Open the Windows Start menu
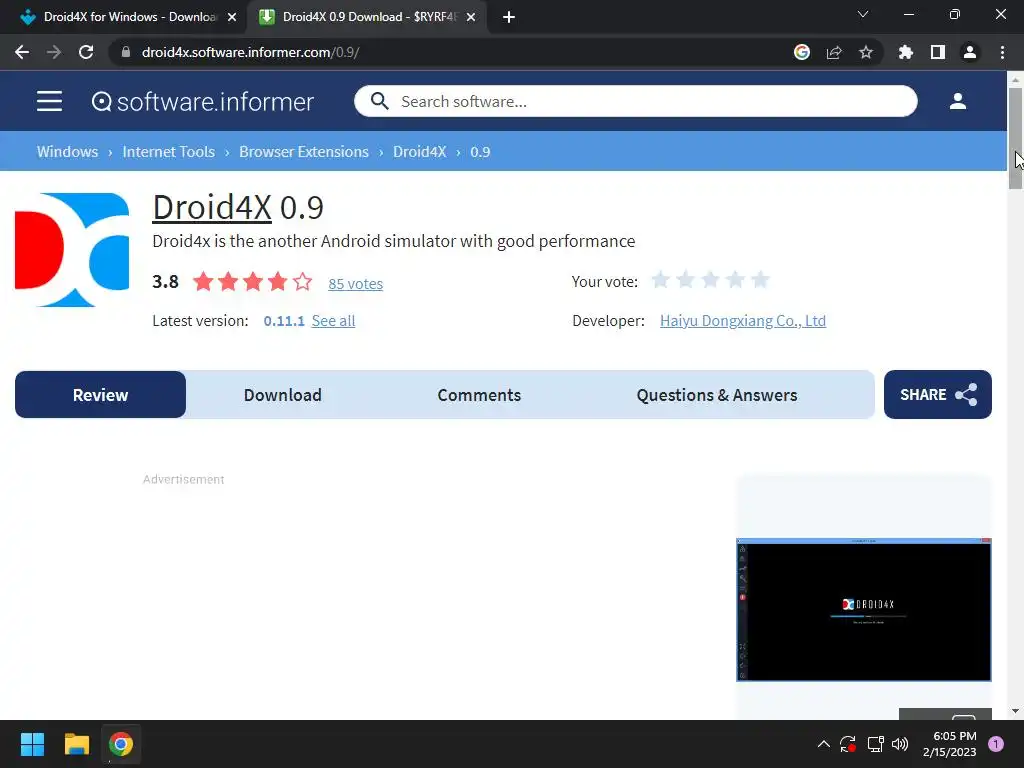1024x768 pixels. coord(32,744)
